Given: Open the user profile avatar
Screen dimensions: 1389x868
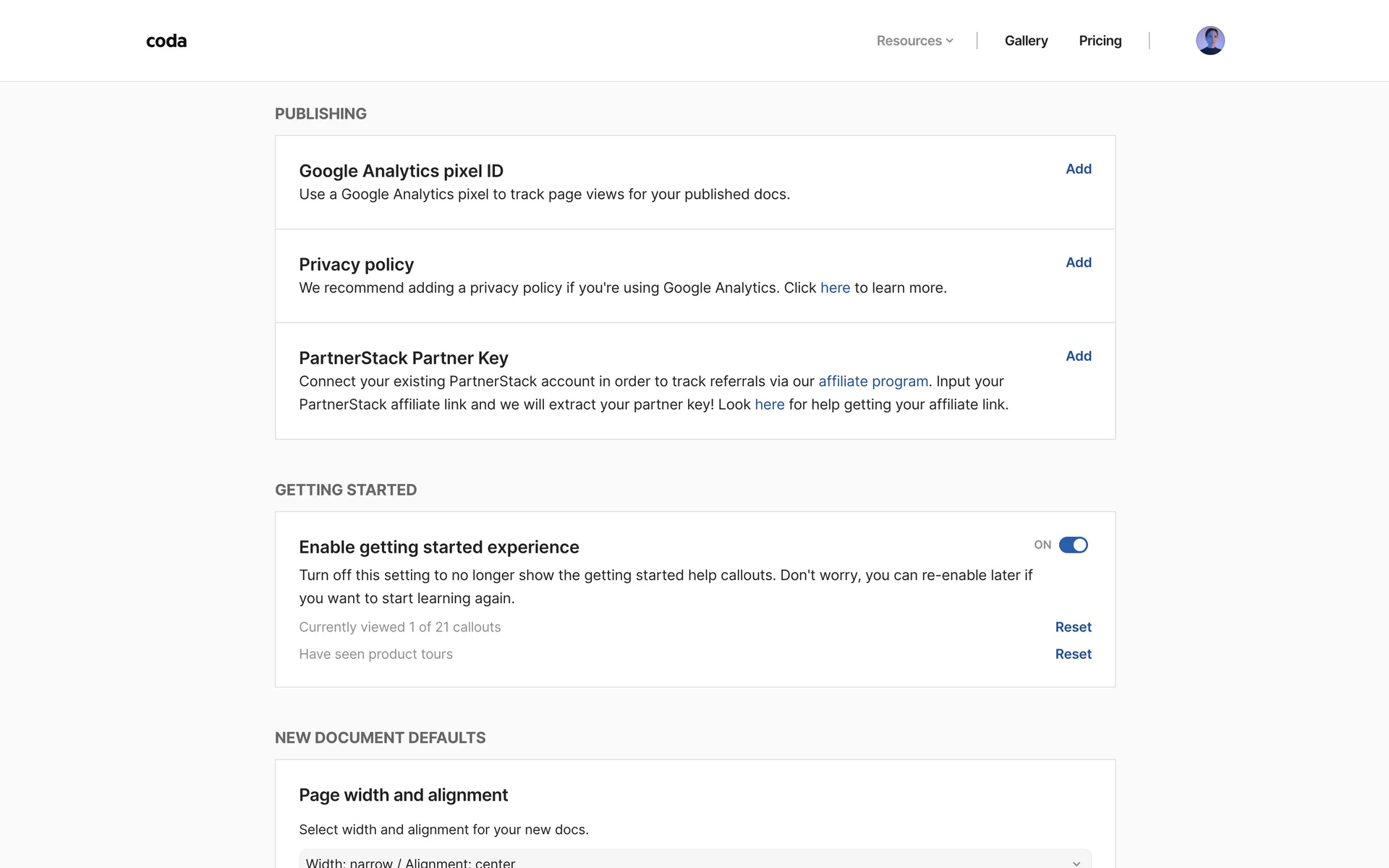Looking at the screenshot, I should coord(1210,41).
